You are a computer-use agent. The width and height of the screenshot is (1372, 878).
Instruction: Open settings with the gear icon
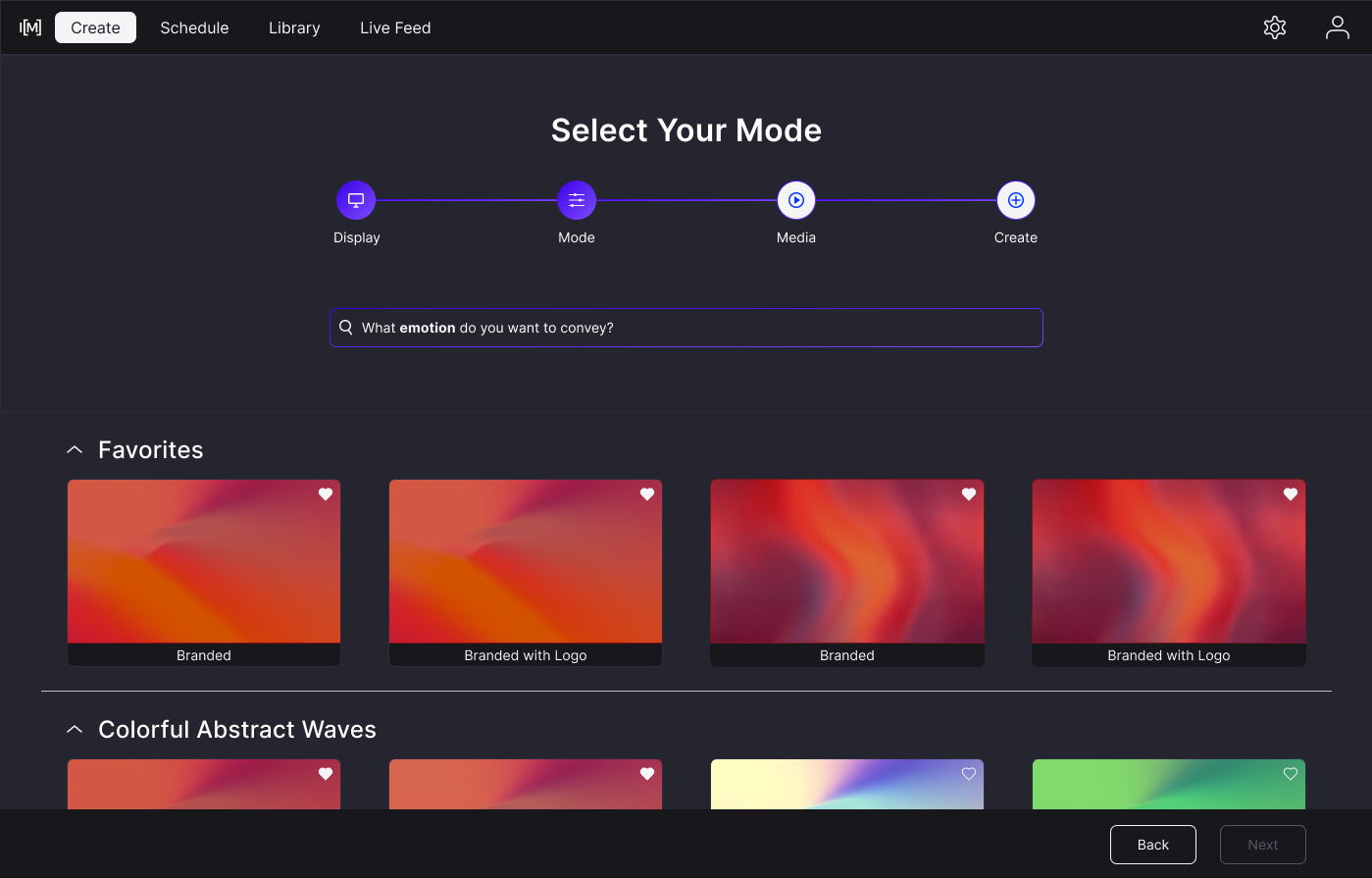pos(1275,27)
